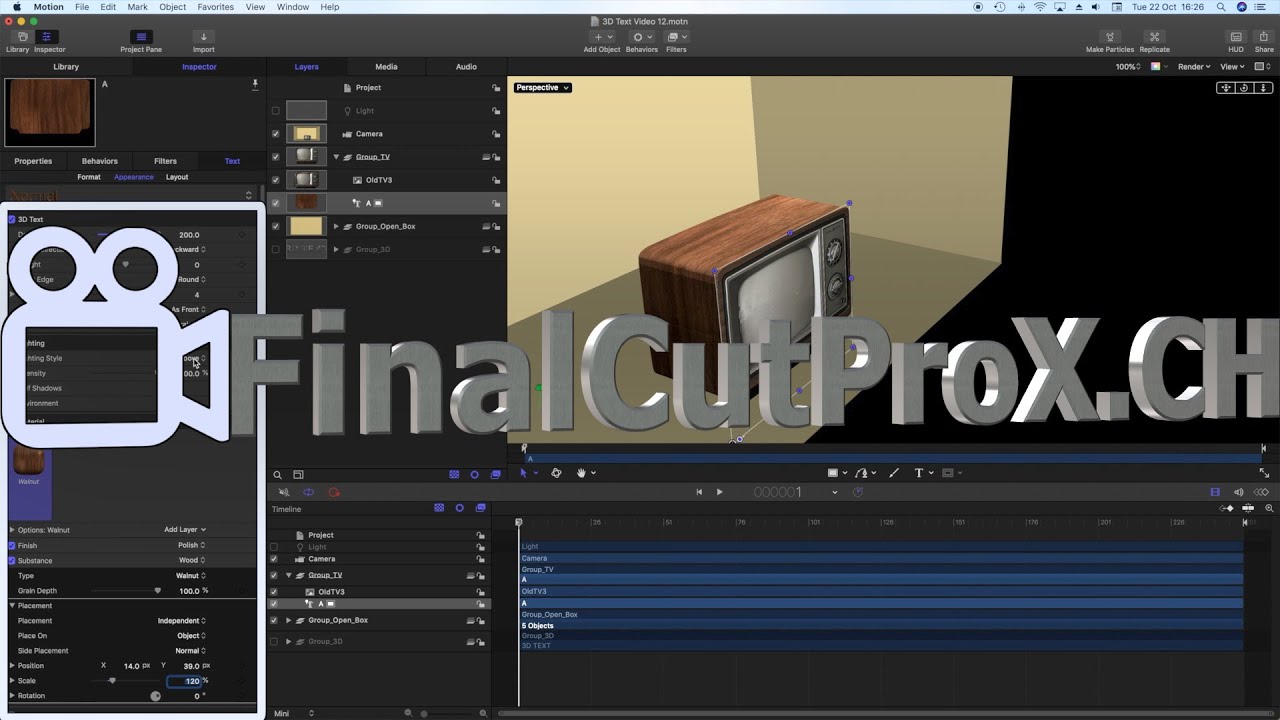This screenshot has height=720, width=1280.
Task: Zoom the timeline with the magnifier icon
Action: pos(1270,509)
